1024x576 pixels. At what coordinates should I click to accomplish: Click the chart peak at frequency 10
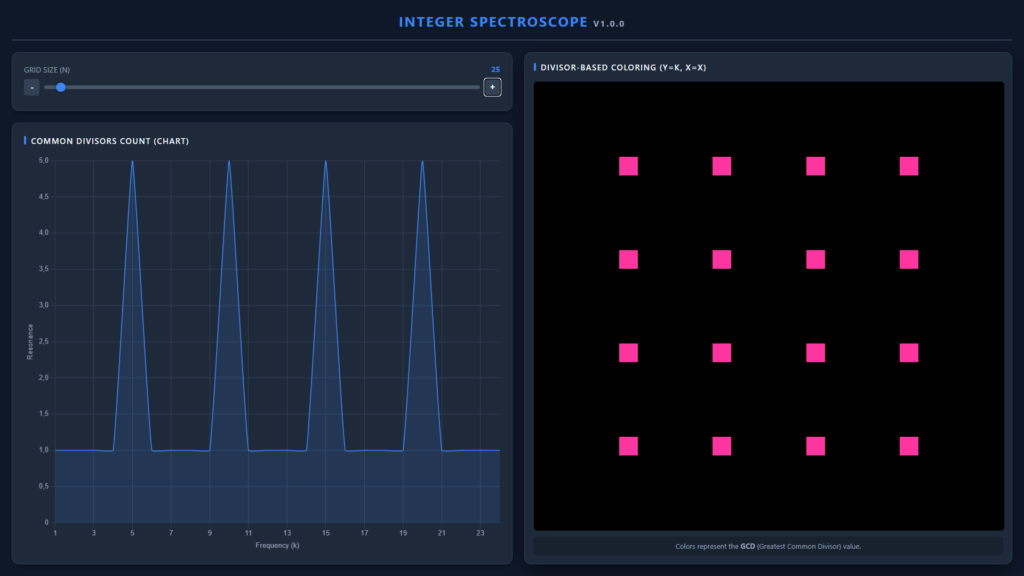[229, 161]
